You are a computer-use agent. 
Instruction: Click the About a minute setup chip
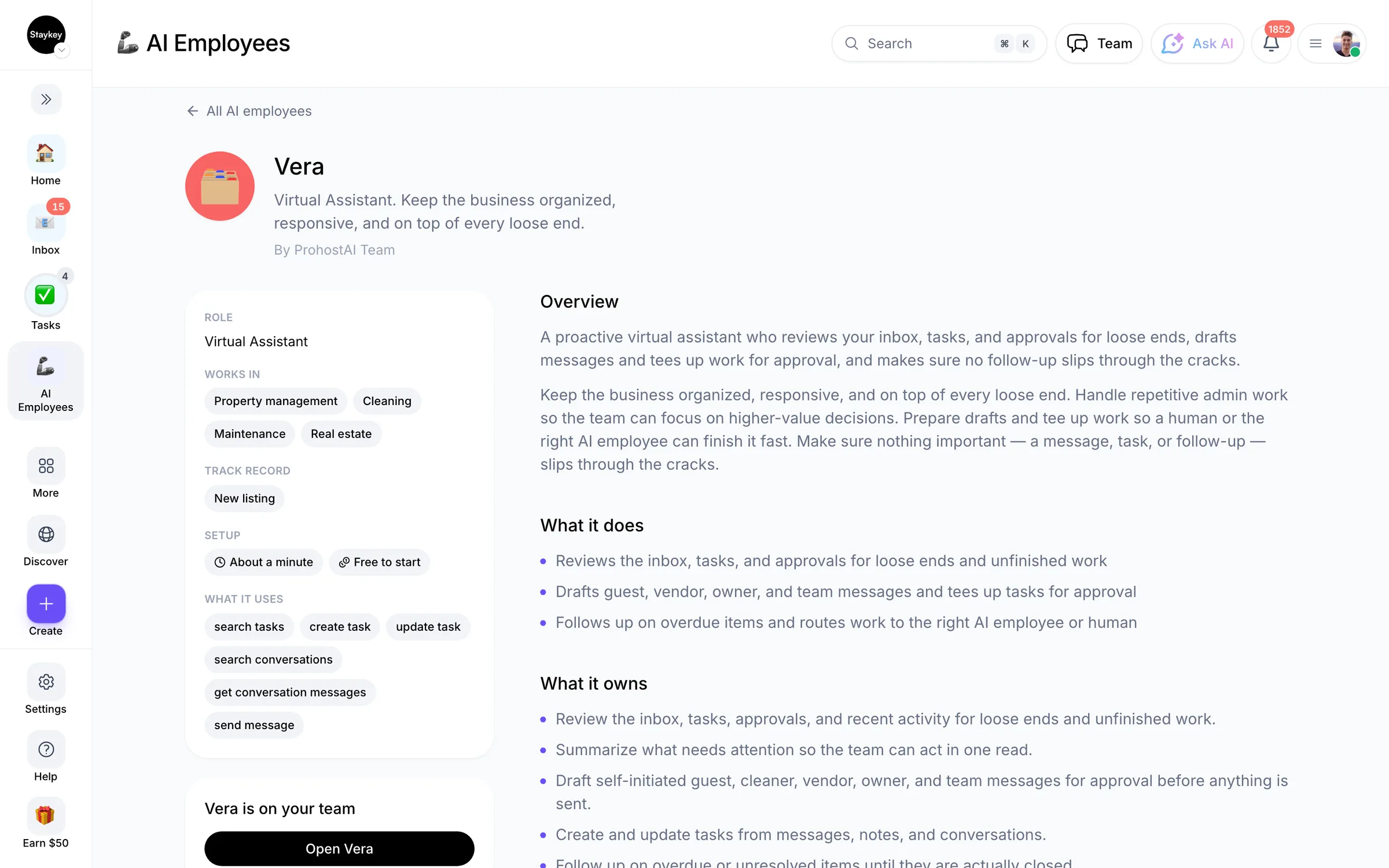point(263,562)
